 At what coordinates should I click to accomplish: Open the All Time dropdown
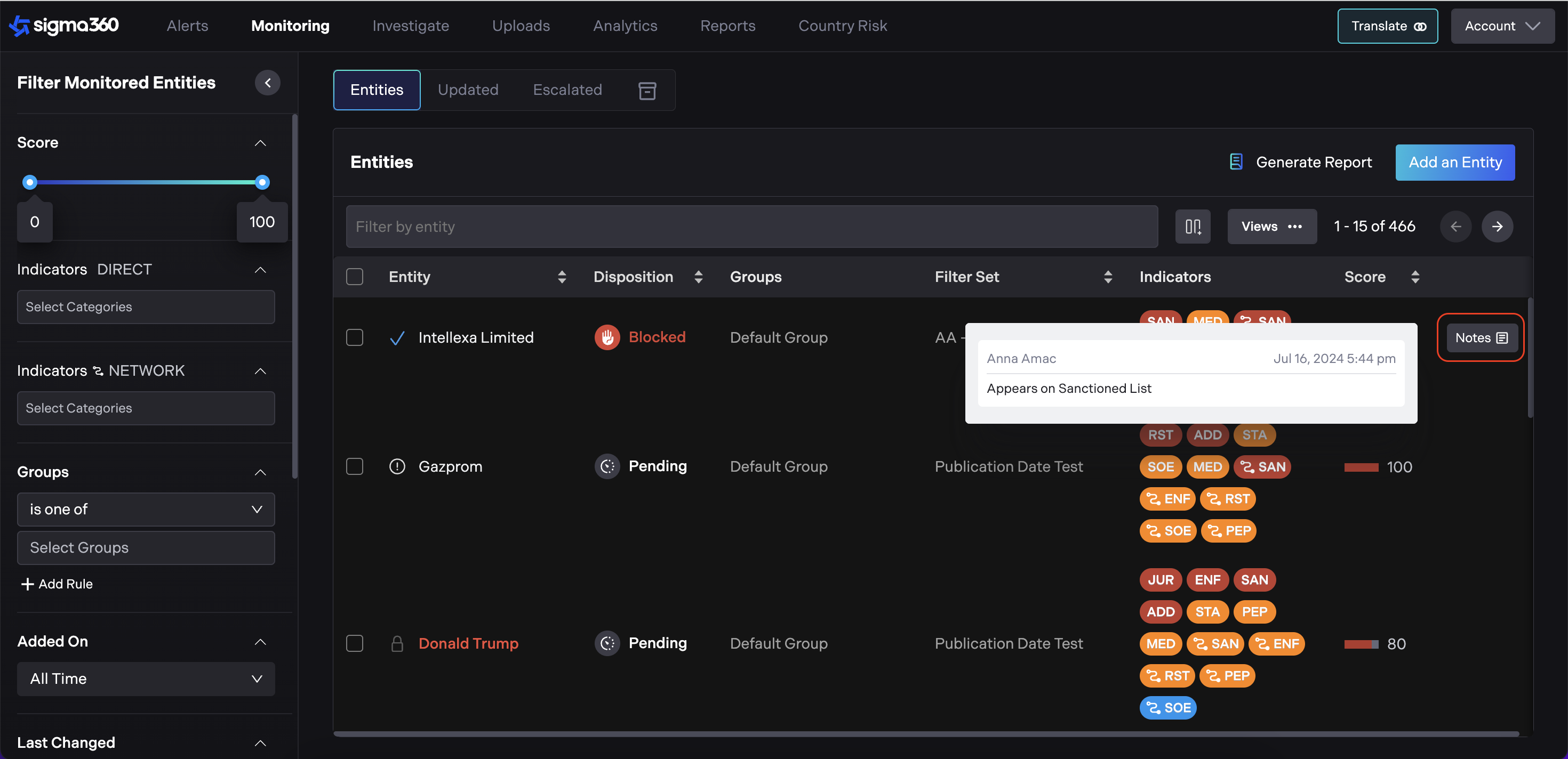pyautogui.click(x=146, y=679)
